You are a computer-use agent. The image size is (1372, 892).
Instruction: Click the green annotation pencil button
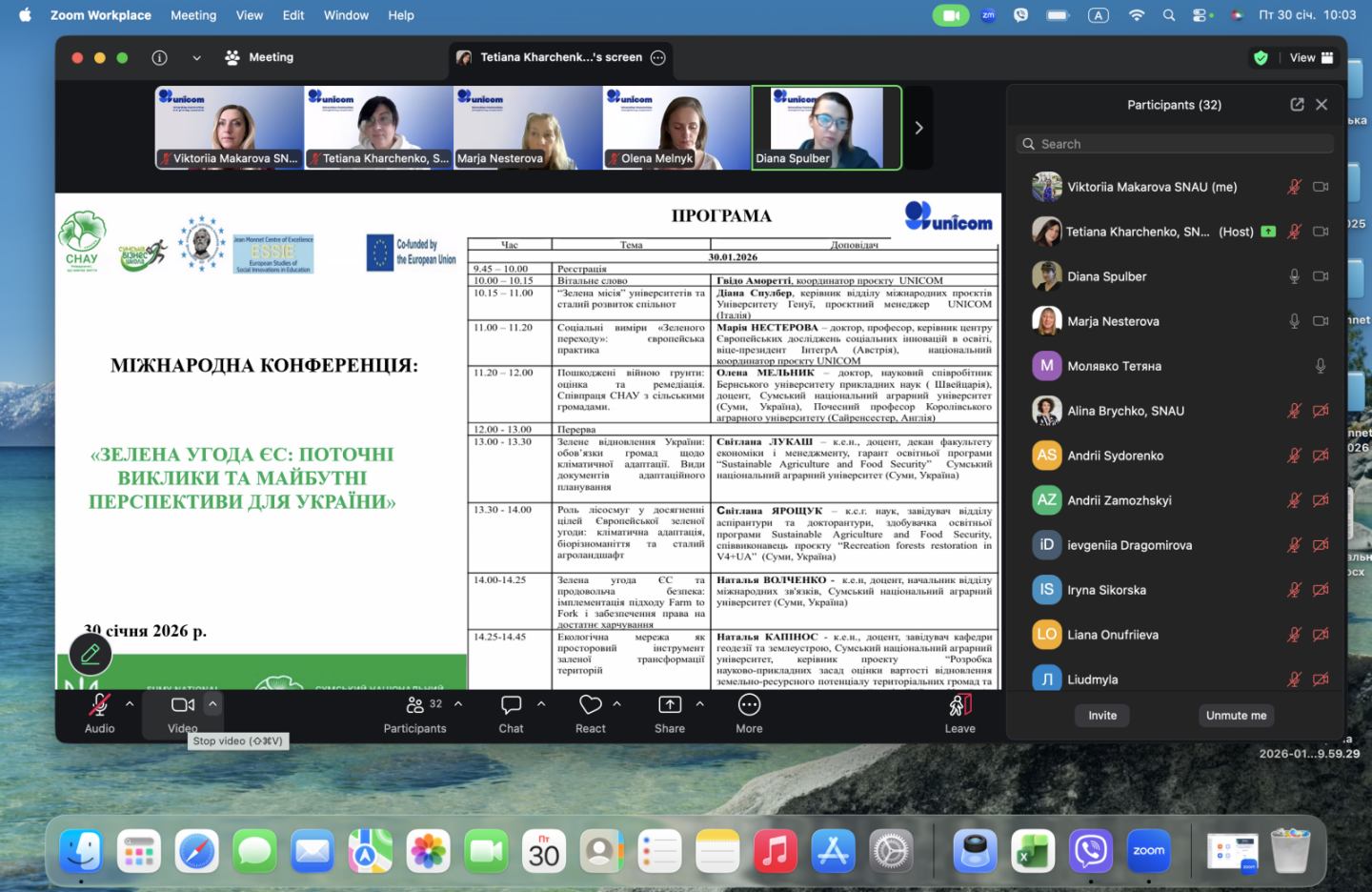(91, 654)
